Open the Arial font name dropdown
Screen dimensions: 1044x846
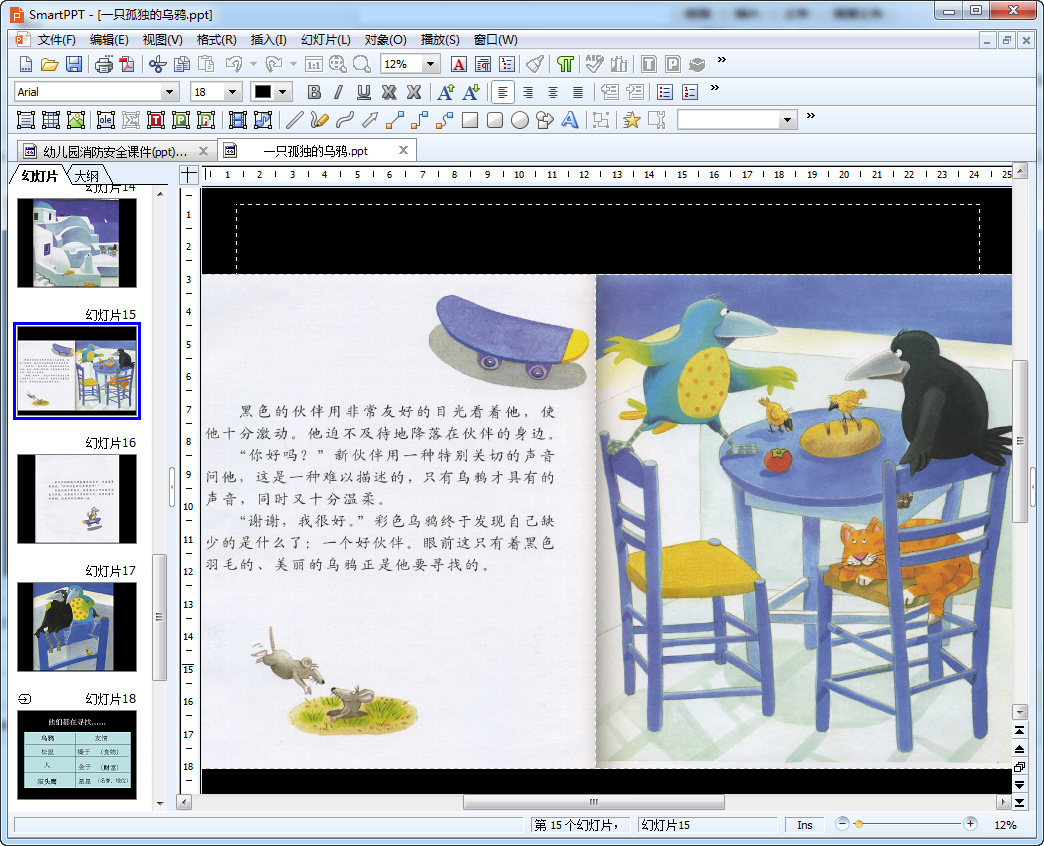[170, 92]
